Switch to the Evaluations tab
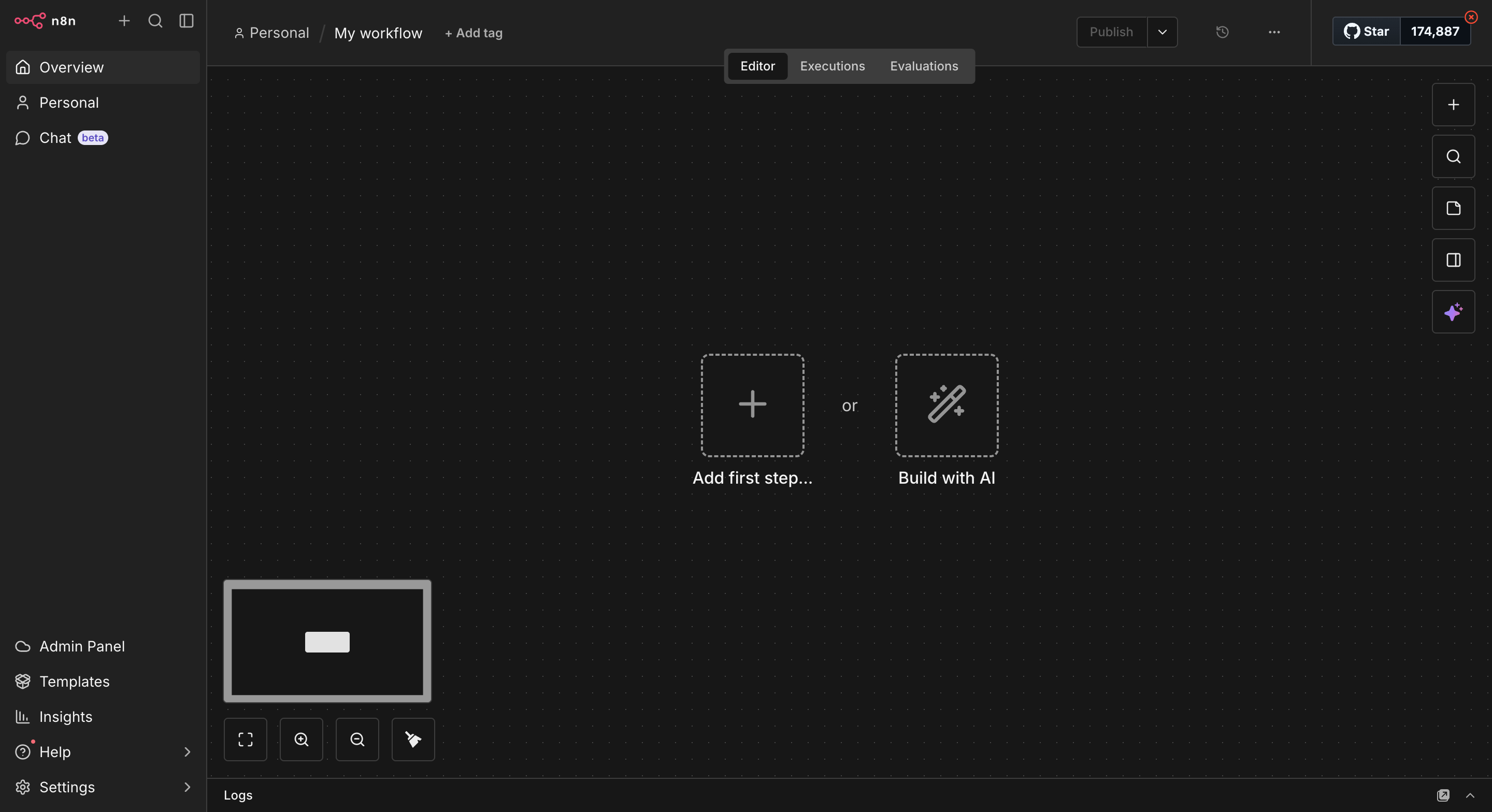 pyautogui.click(x=923, y=66)
